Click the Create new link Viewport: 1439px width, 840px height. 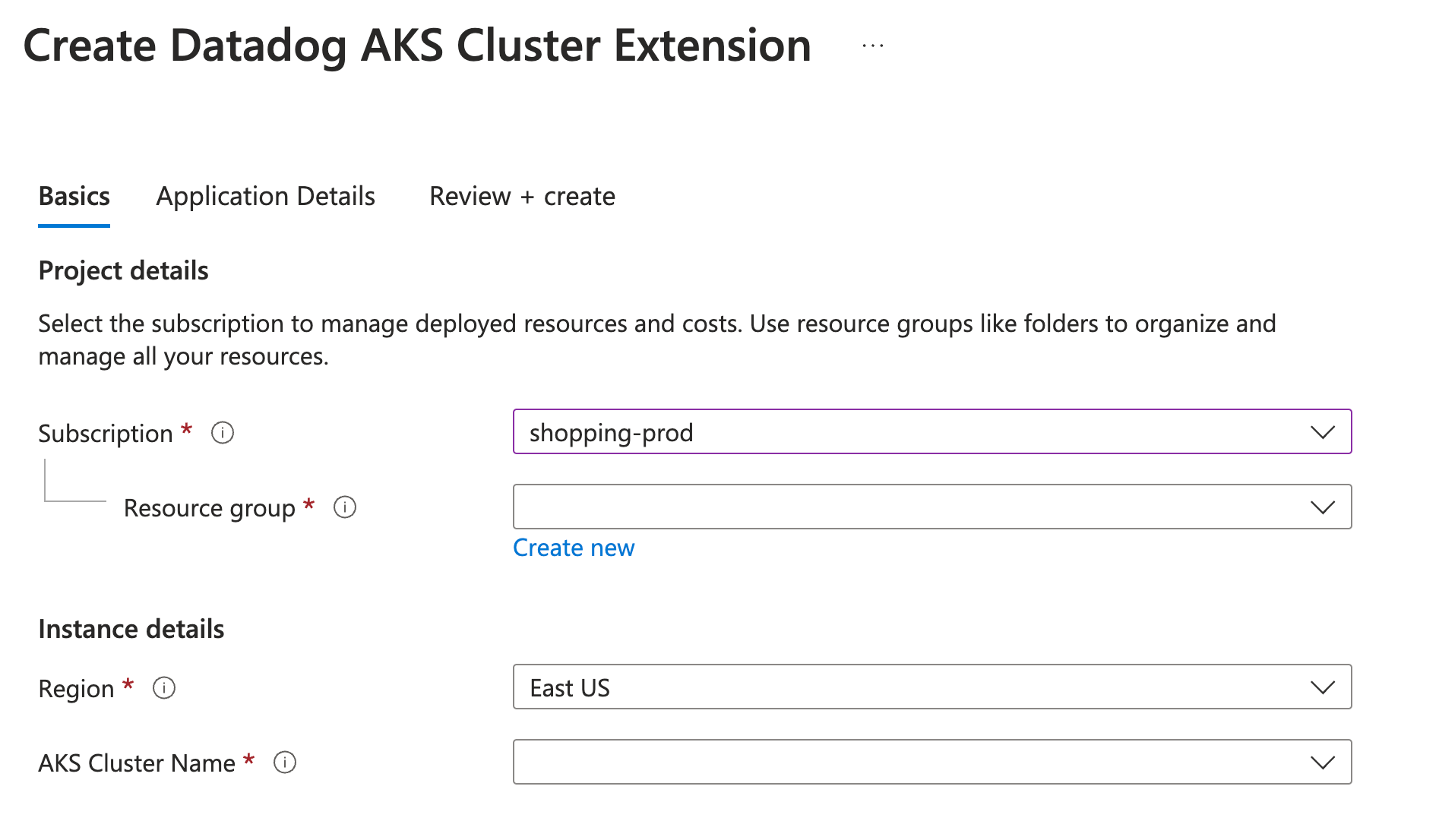574,547
